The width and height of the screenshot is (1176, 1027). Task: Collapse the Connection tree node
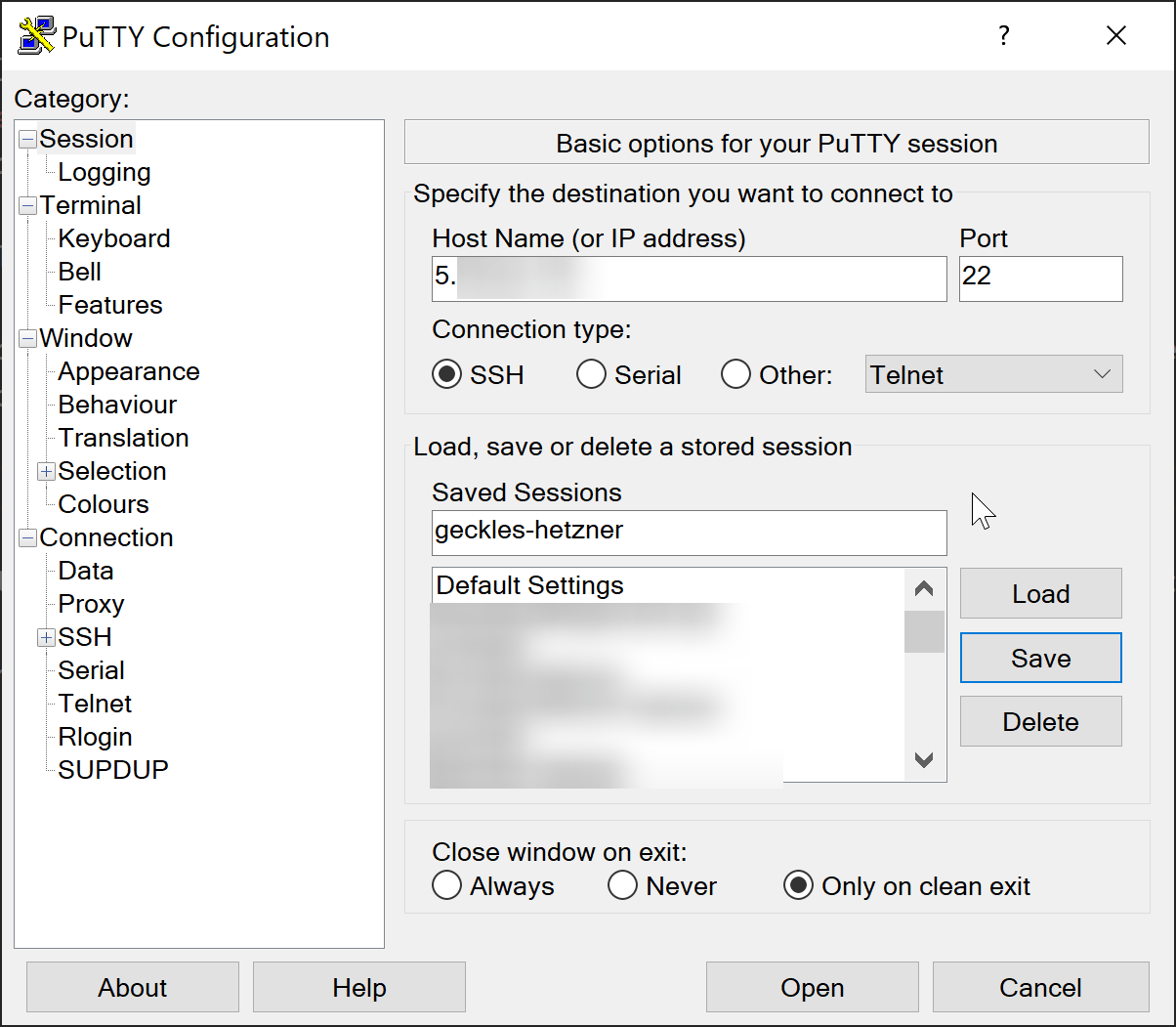tap(27, 537)
